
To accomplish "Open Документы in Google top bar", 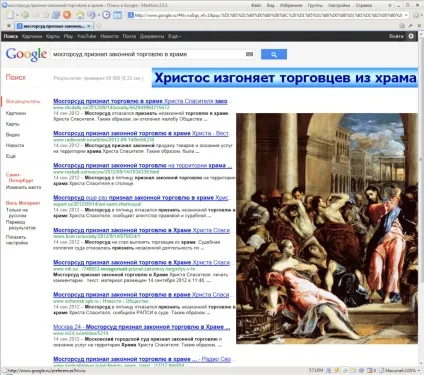I will tap(152, 36).
